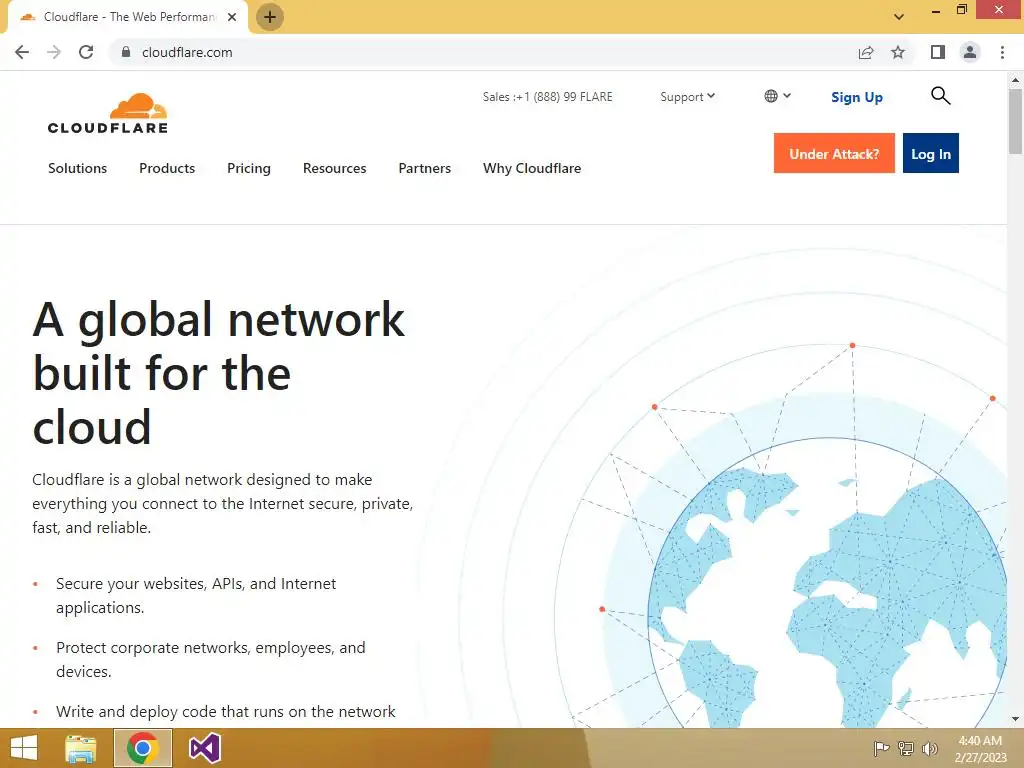Open a new tab with the plus button

[270, 17]
